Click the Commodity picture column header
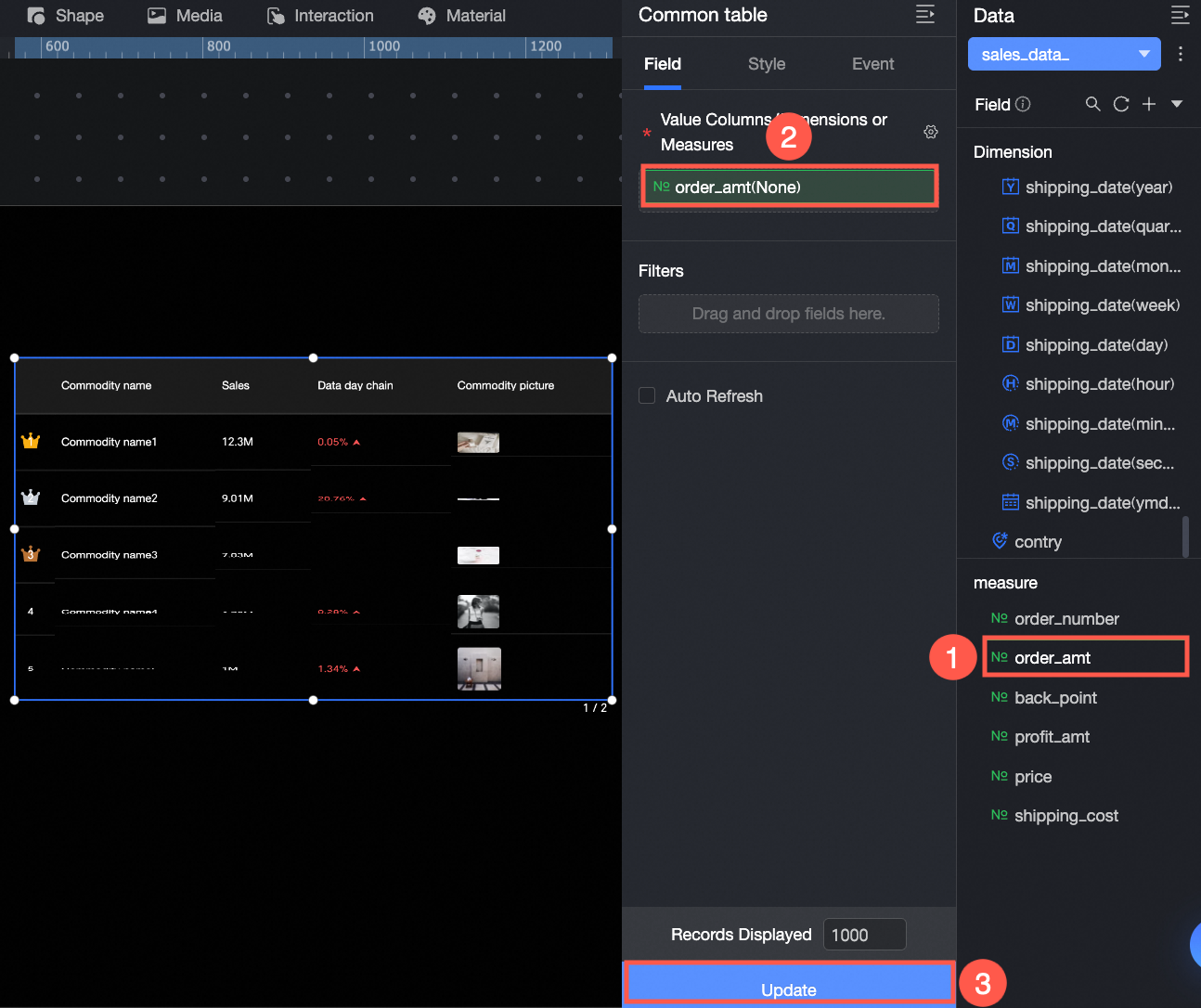 click(x=506, y=385)
